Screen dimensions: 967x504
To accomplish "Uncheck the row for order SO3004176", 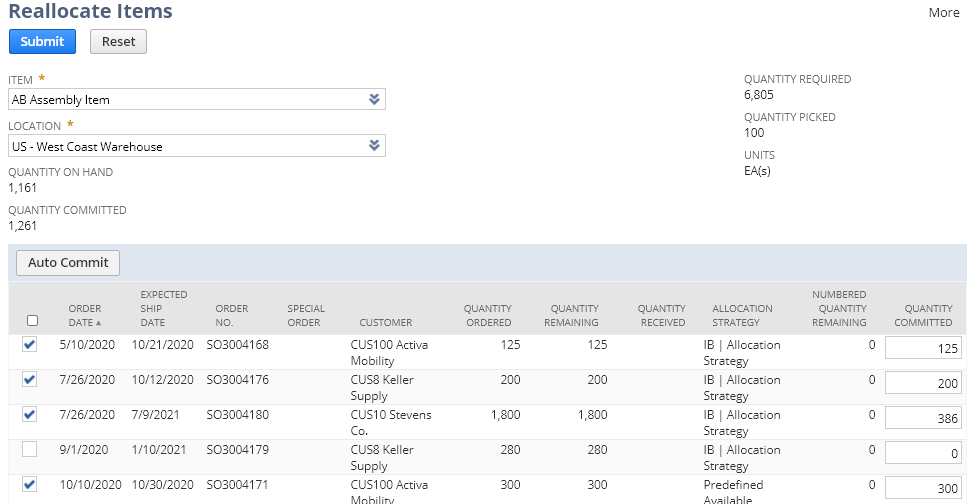I will 30,380.
